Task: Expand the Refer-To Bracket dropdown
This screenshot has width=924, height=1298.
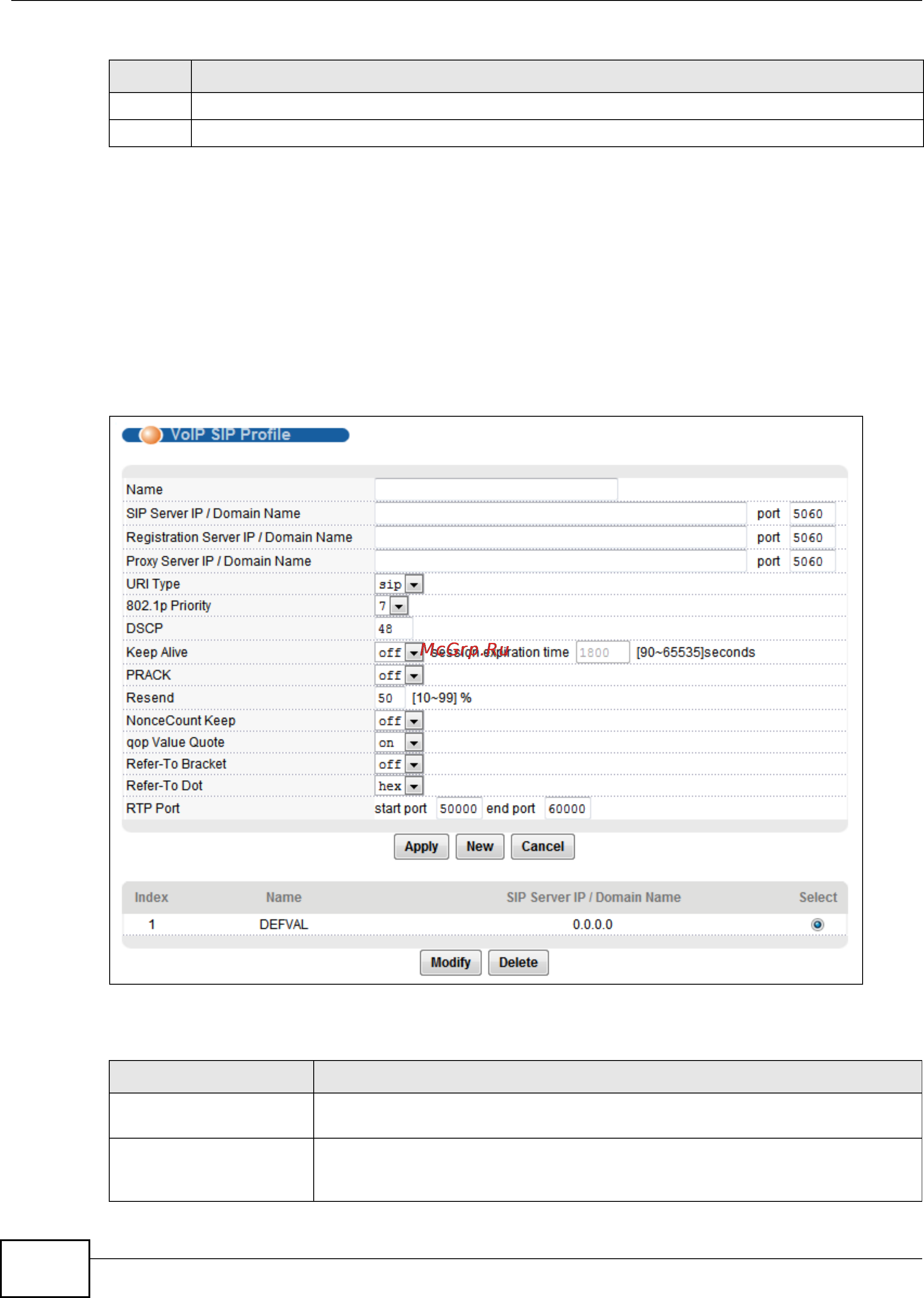Action: coord(413,764)
